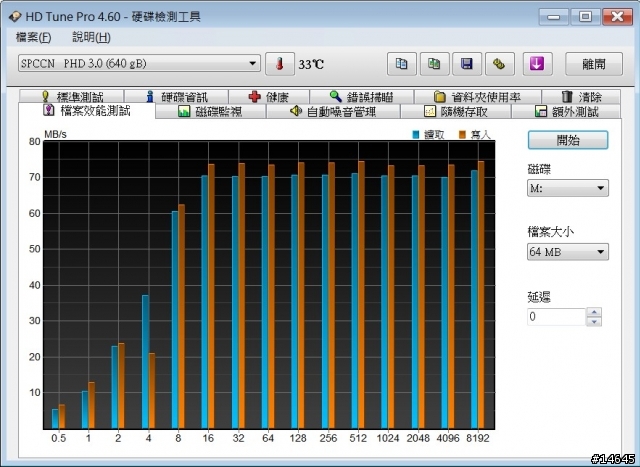Click the MB/s axis unit label

(56, 134)
